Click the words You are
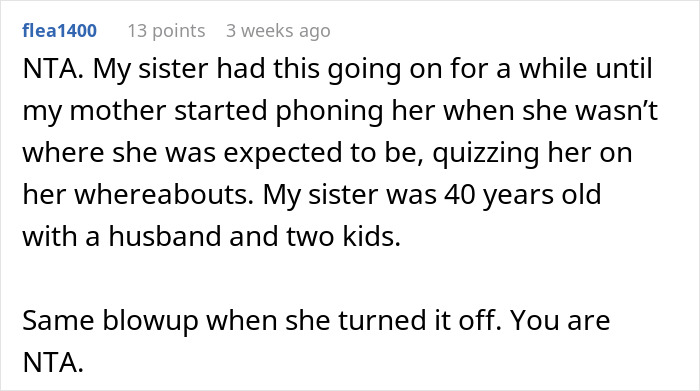 pos(560,320)
